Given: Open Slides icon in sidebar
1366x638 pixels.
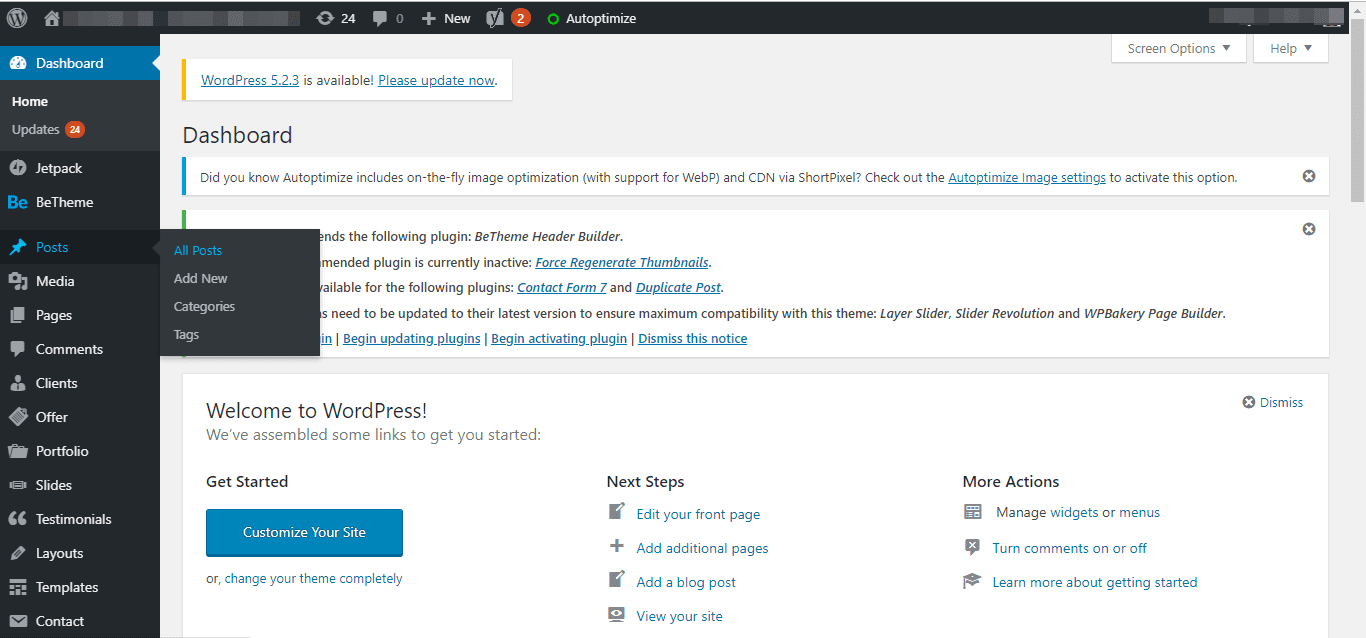Looking at the screenshot, I should (x=17, y=485).
